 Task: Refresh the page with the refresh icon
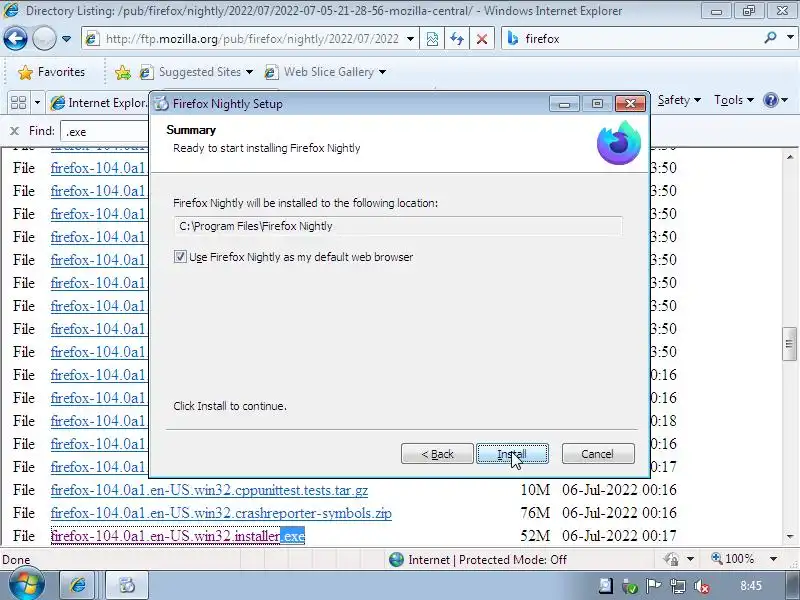[x=457, y=39]
